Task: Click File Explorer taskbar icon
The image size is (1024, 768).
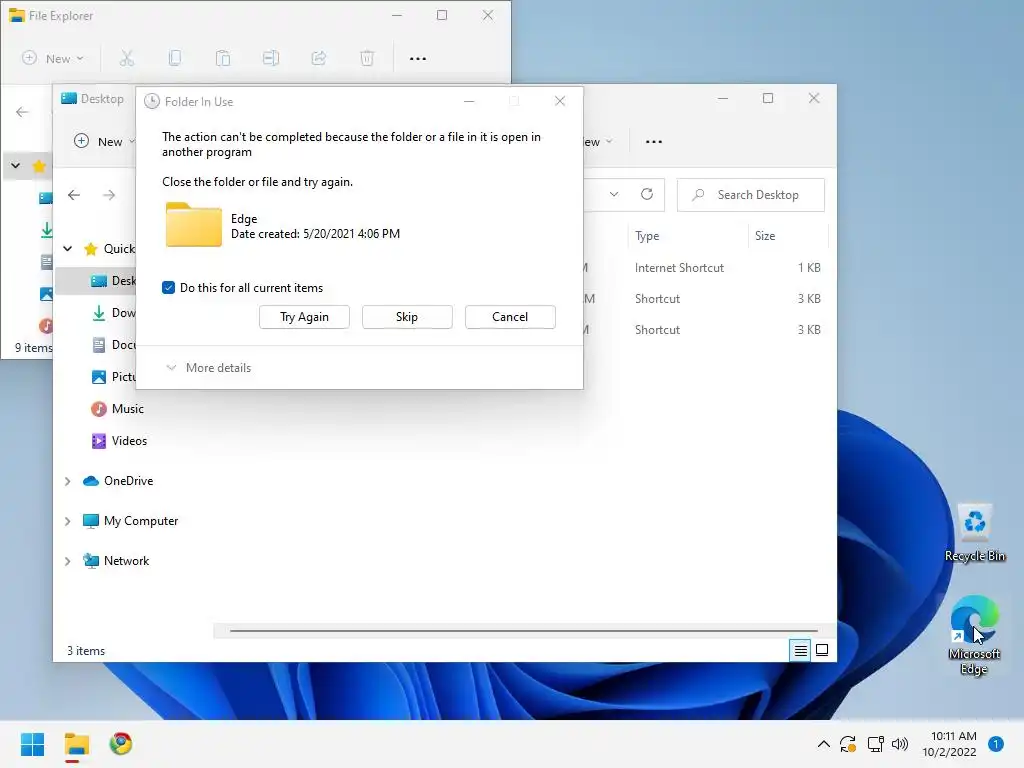Action: 76,744
